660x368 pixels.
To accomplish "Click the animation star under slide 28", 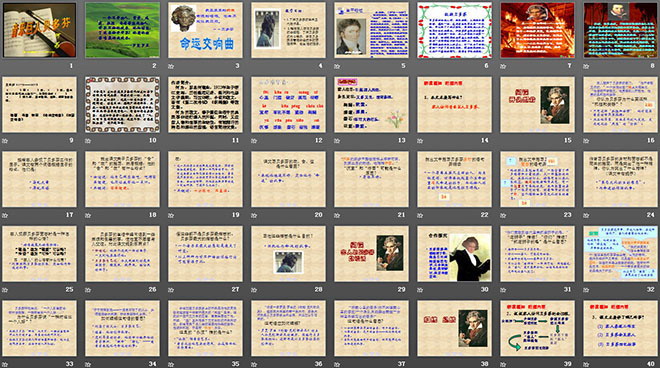I will pos(254,290).
